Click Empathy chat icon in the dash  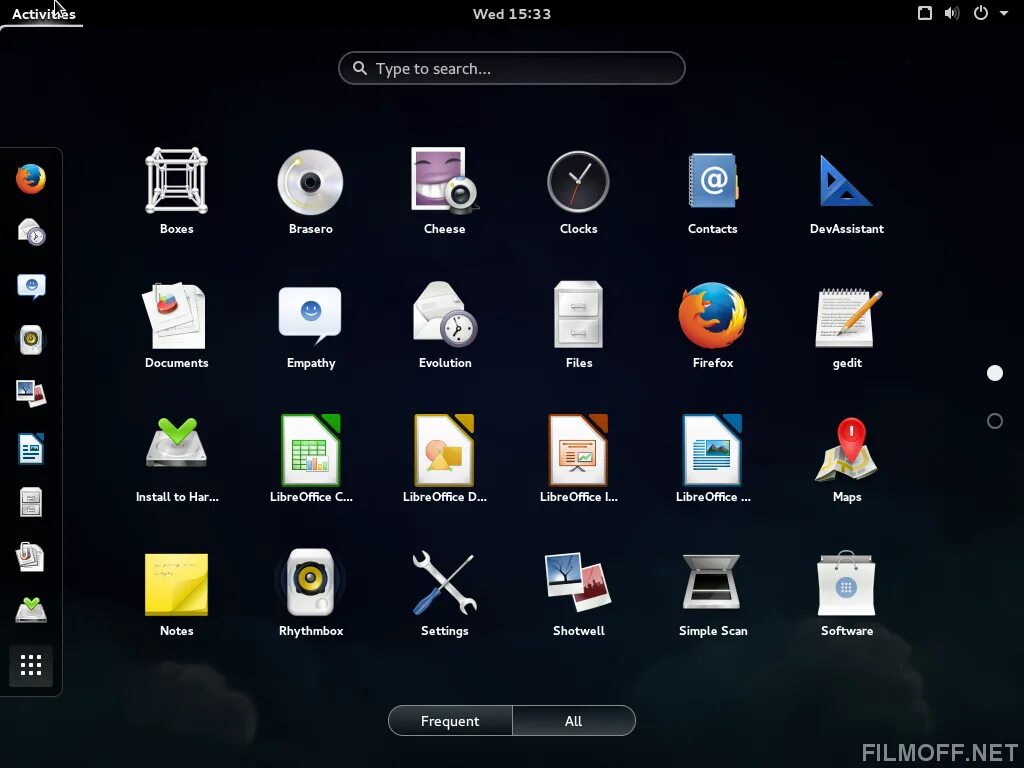pyautogui.click(x=31, y=286)
